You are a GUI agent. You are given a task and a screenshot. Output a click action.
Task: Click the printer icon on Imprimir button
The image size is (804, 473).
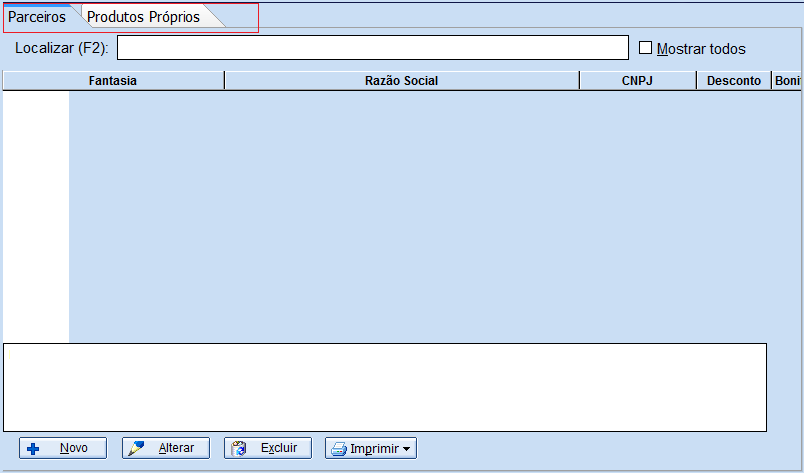coord(339,449)
